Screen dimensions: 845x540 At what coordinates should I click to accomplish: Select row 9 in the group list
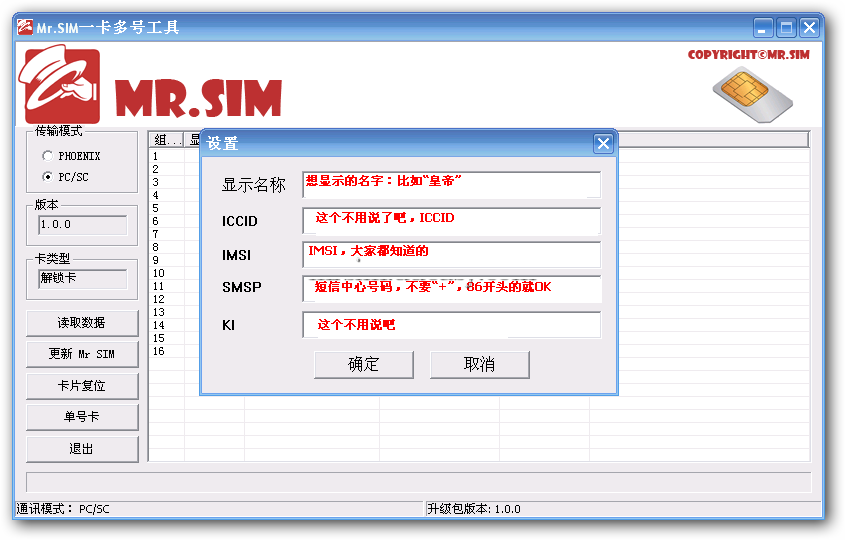155,260
